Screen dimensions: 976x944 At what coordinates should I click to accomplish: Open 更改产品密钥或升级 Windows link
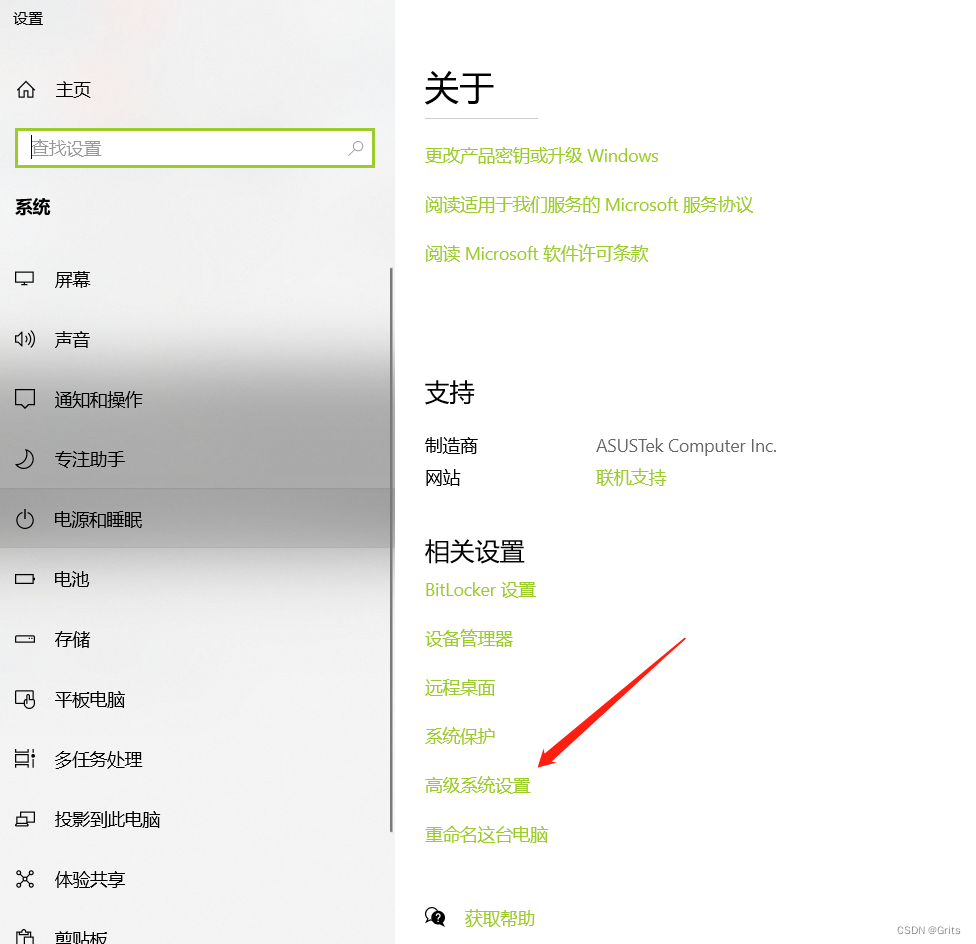542,156
